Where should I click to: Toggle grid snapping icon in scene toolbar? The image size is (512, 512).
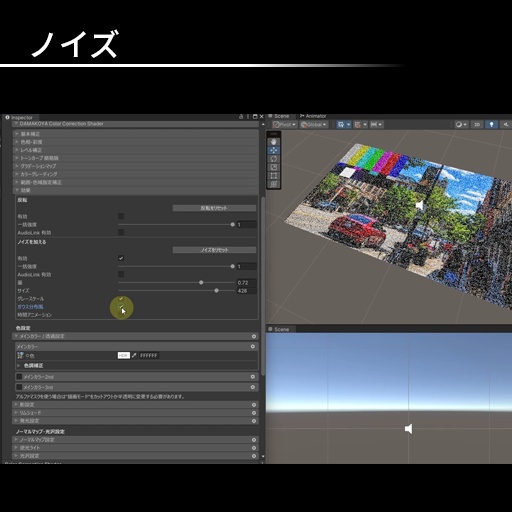340,125
